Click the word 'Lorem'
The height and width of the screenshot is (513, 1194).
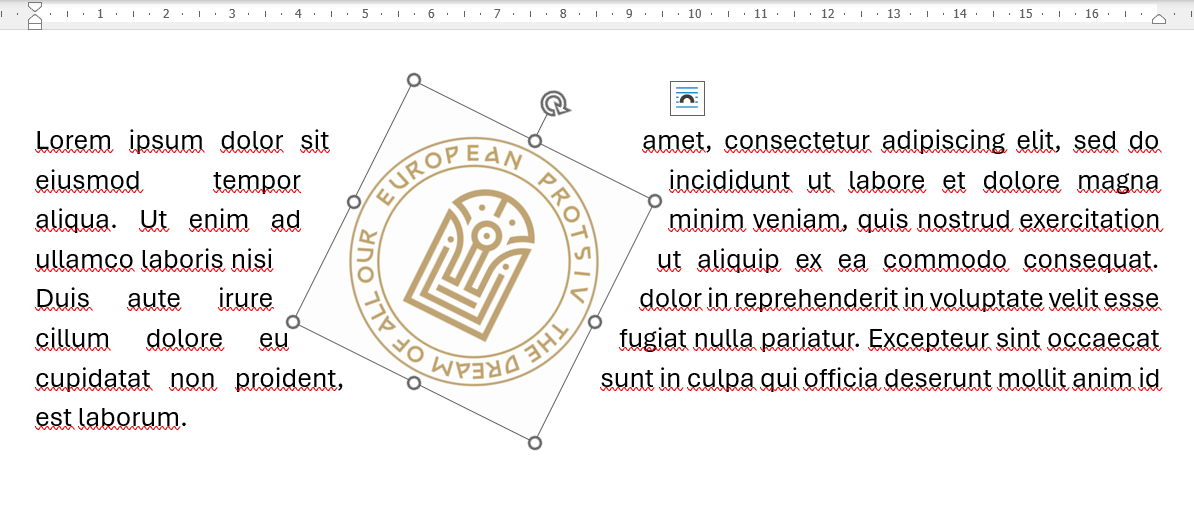tap(74, 141)
